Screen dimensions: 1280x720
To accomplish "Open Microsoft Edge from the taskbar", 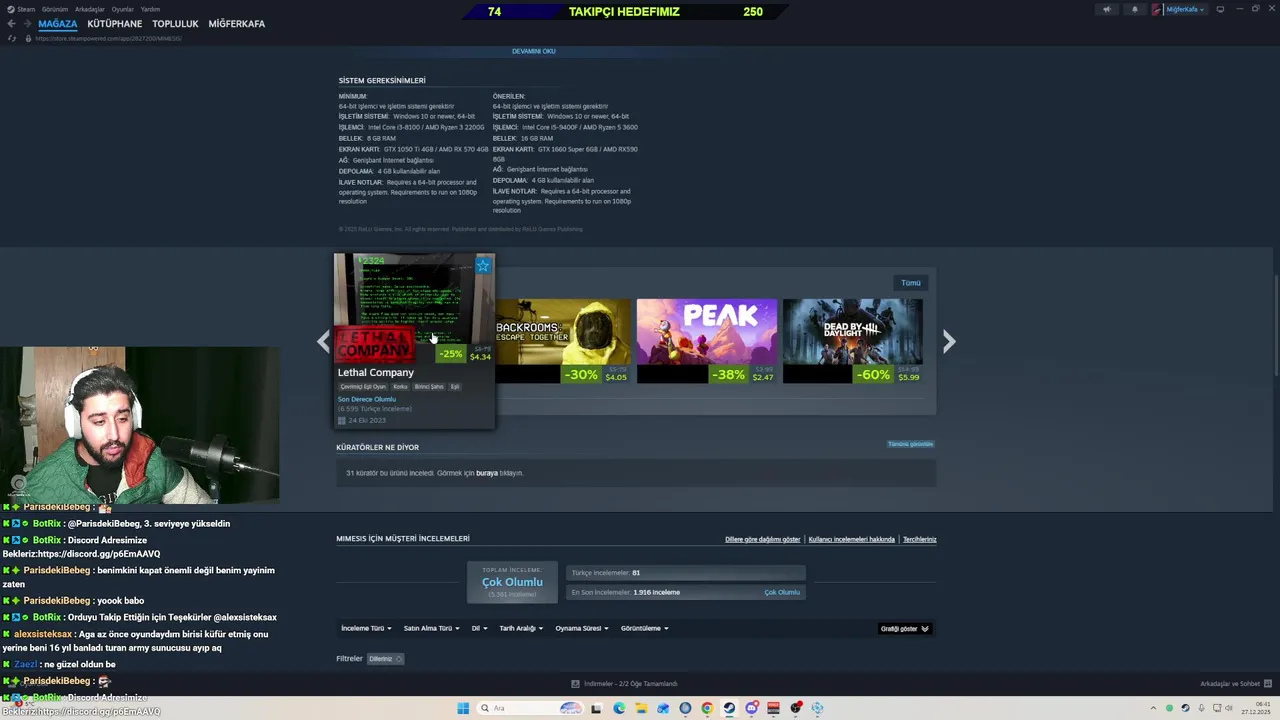I will (619, 708).
